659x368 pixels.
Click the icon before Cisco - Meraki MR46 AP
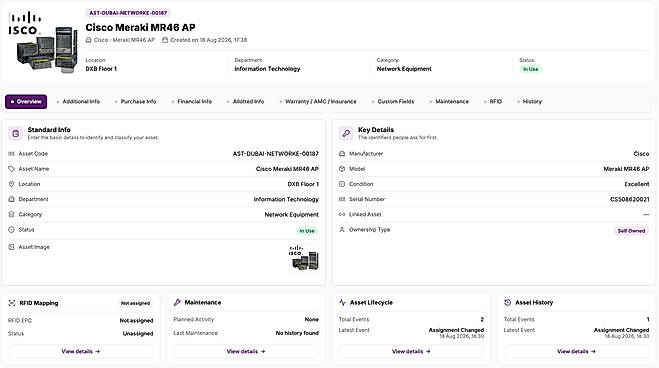tap(88, 40)
